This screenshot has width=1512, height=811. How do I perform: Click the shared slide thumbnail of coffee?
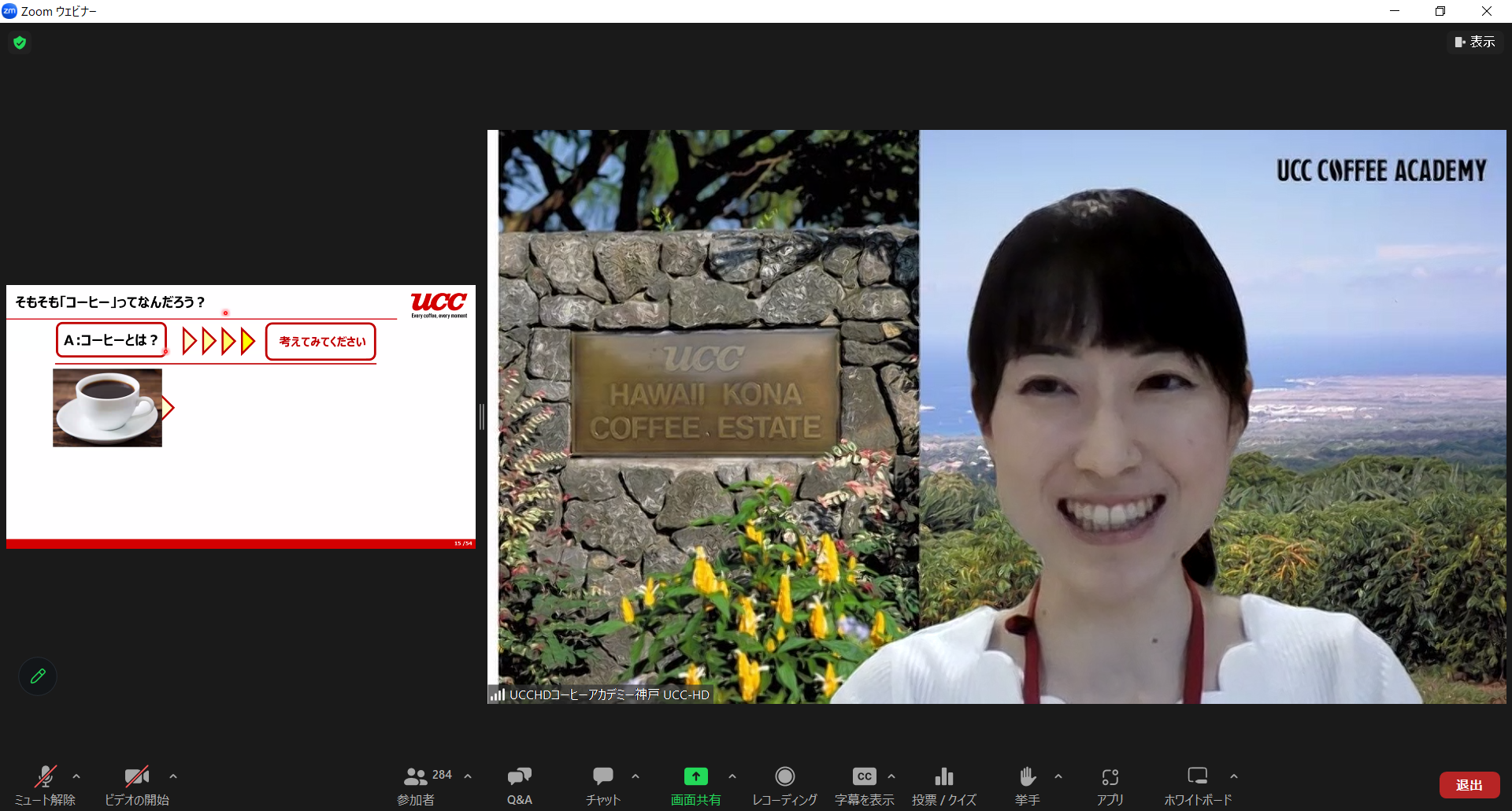pos(107,408)
